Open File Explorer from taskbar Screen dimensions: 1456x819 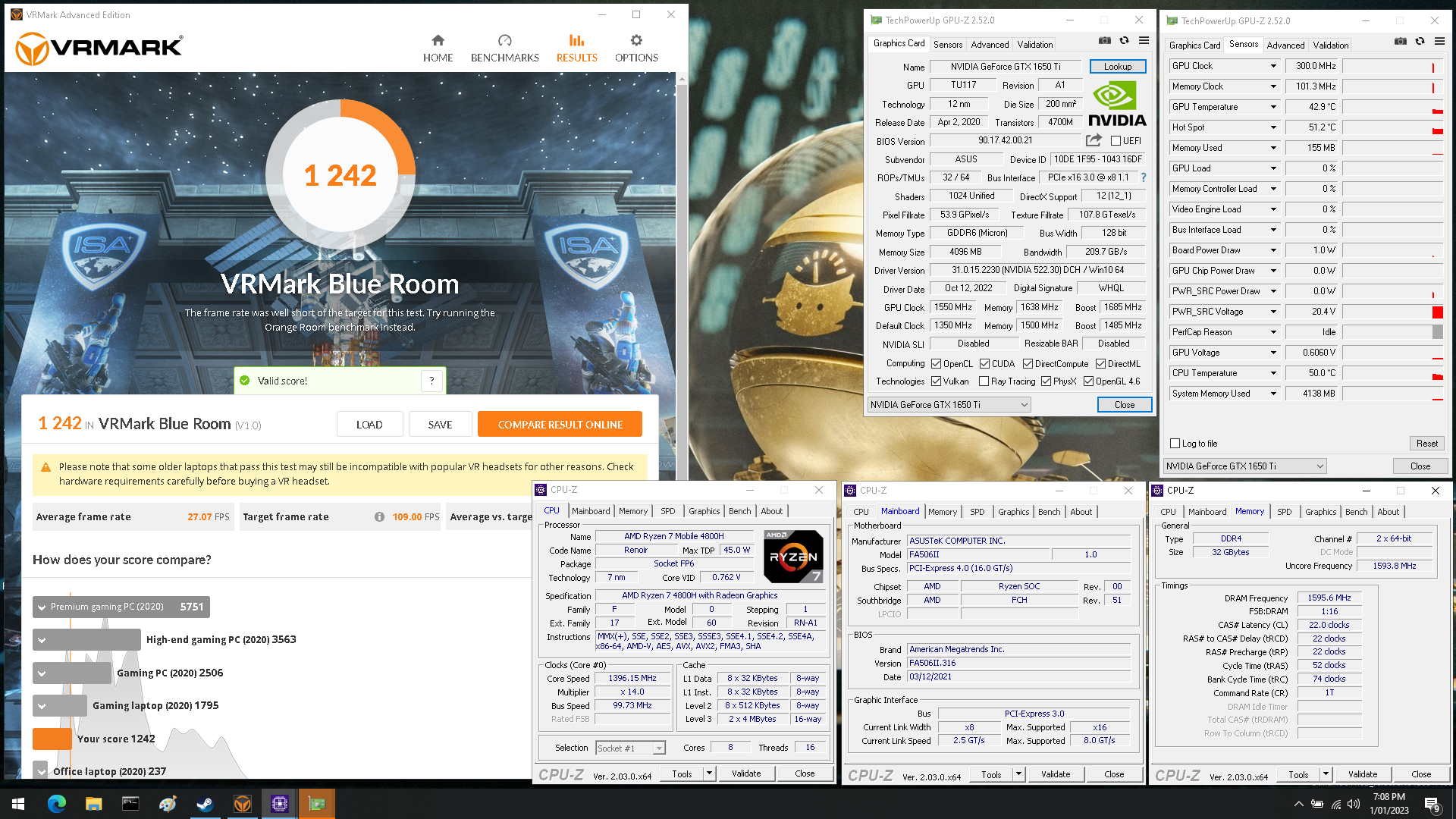point(94,804)
